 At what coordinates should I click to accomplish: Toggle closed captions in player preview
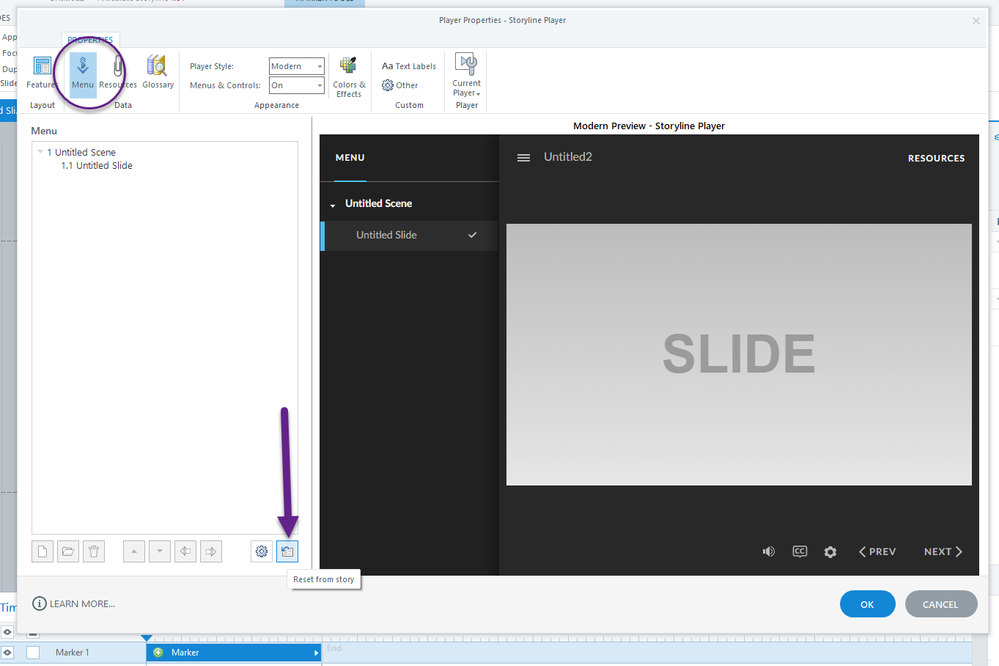coord(799,551)
